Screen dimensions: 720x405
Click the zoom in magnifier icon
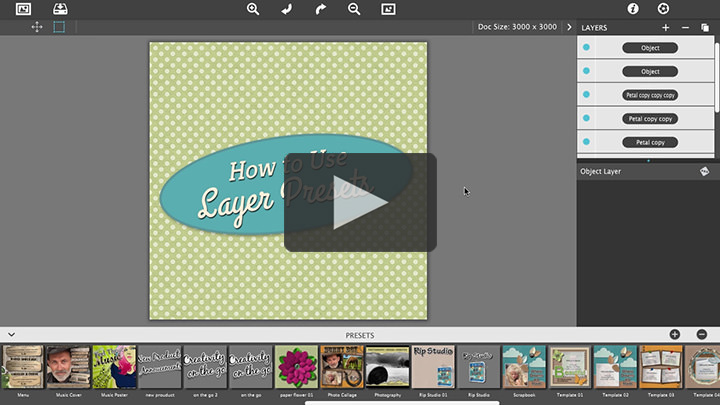tap(253, 9)
